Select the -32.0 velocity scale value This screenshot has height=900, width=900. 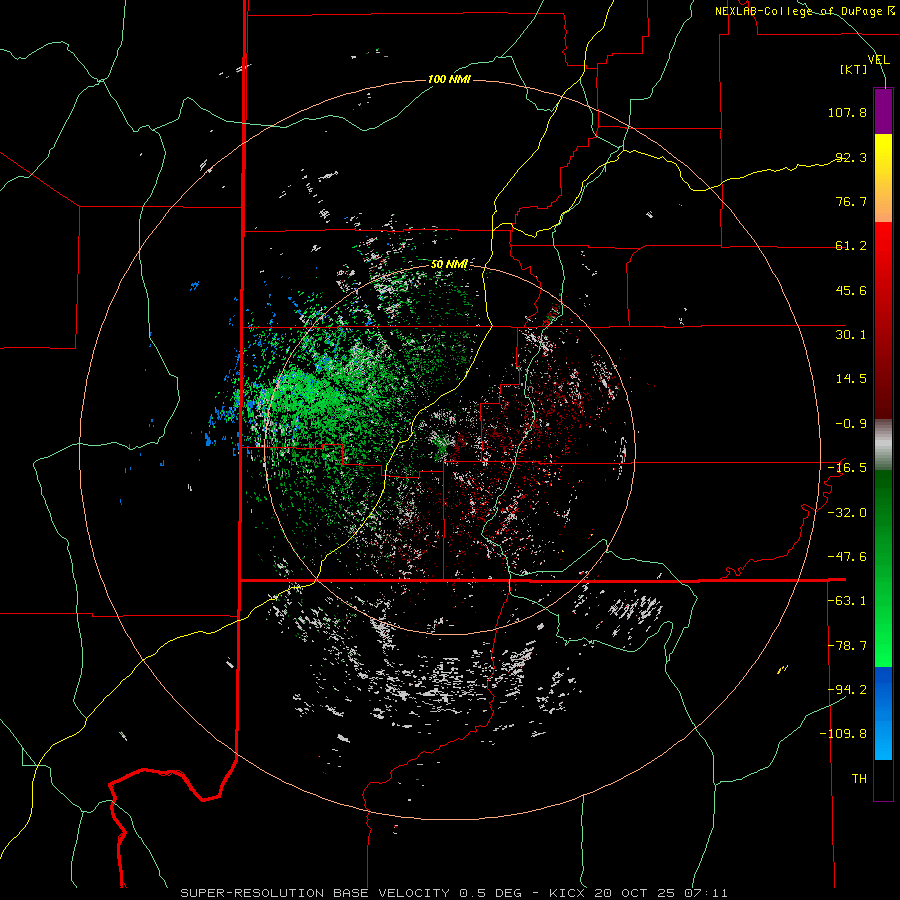pos(847,513)
